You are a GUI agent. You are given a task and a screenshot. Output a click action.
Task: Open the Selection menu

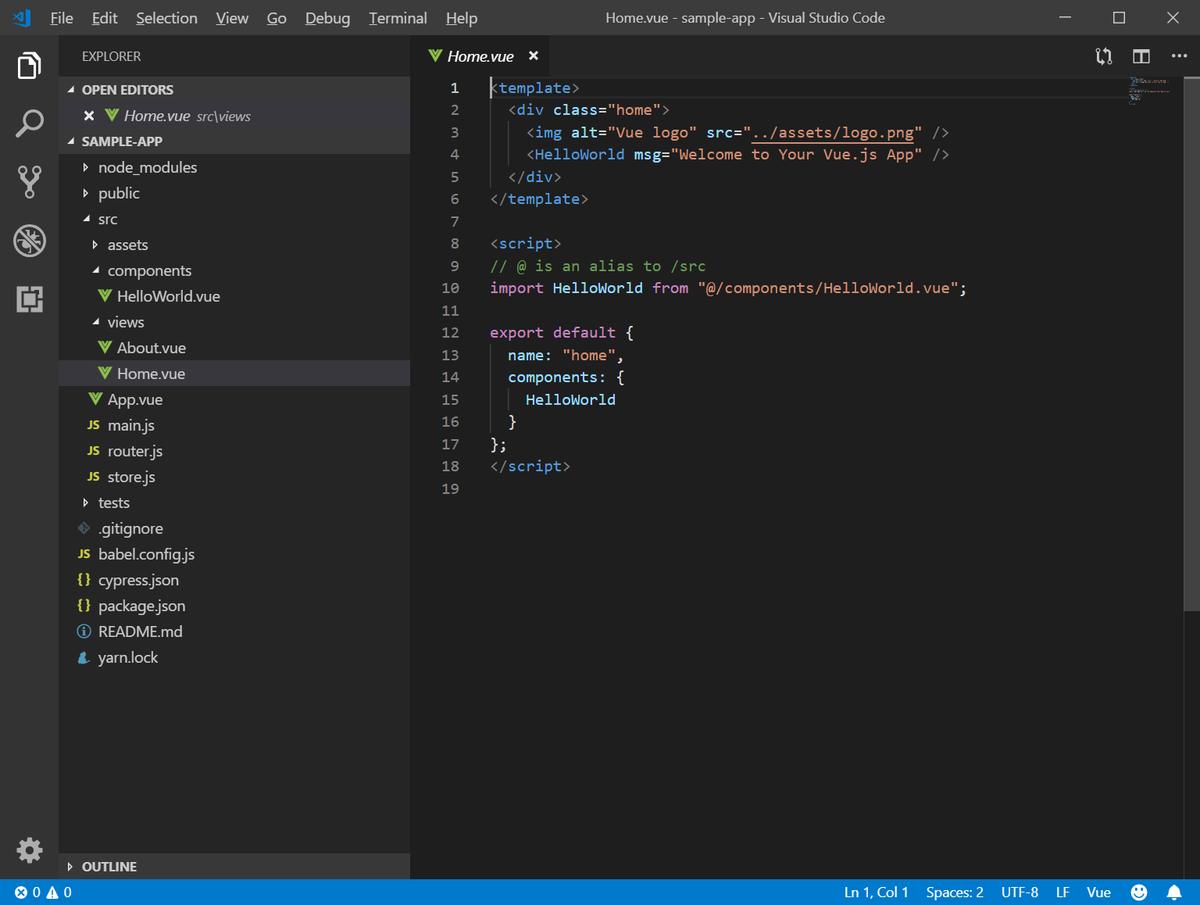pyautogui.click(x=167, y=18)
